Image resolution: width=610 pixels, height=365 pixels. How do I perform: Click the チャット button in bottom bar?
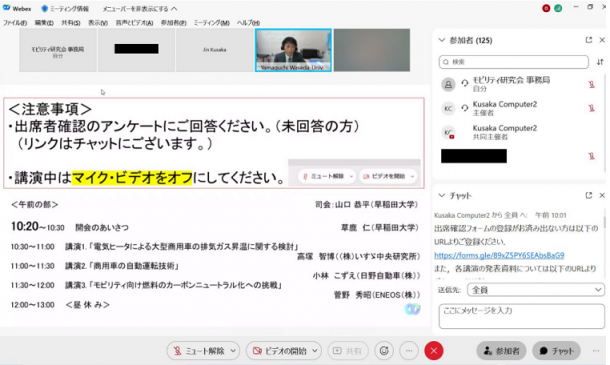pyautogui.click(x=557, y=351)
